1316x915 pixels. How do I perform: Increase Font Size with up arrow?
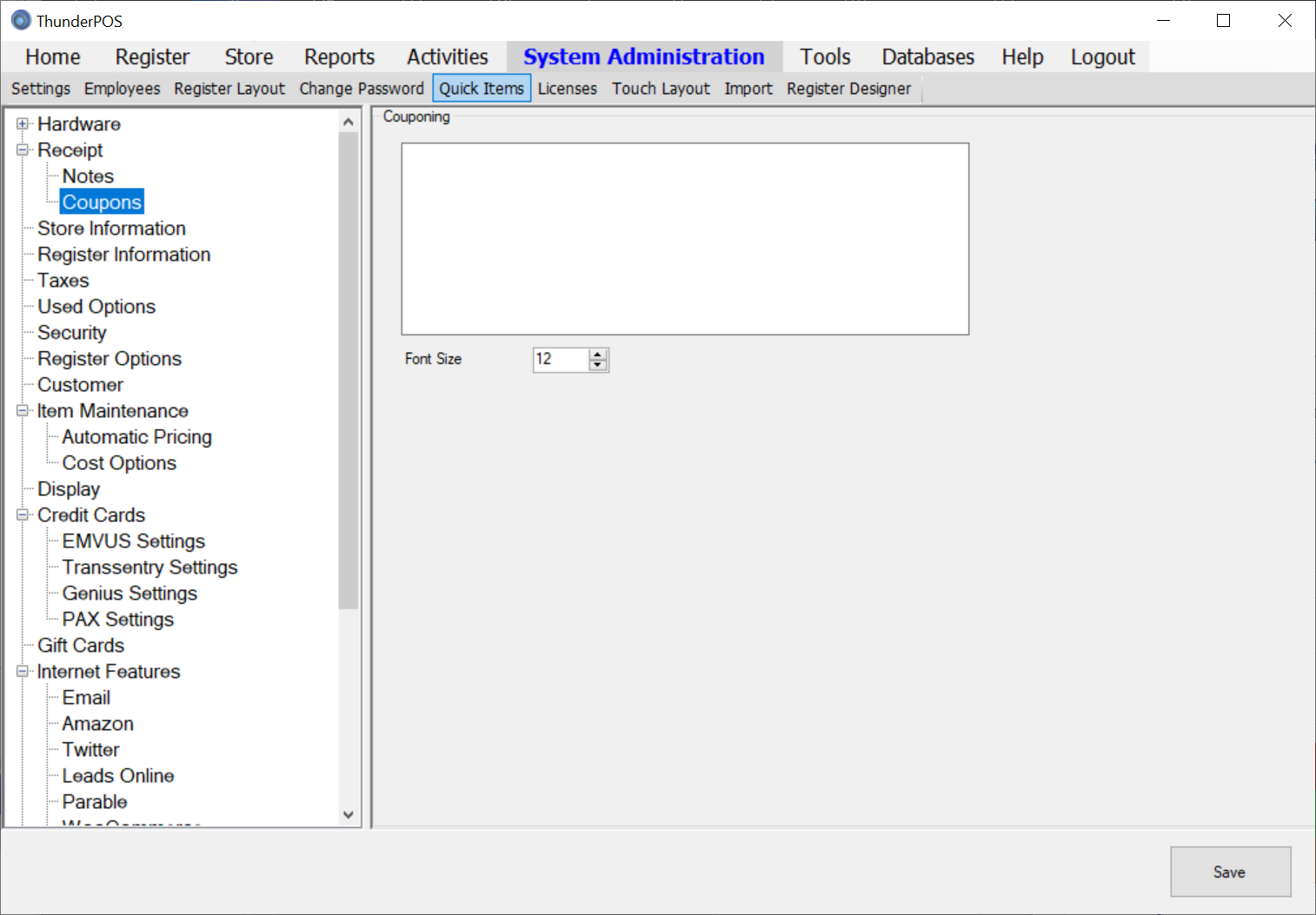tap(598, 355)
